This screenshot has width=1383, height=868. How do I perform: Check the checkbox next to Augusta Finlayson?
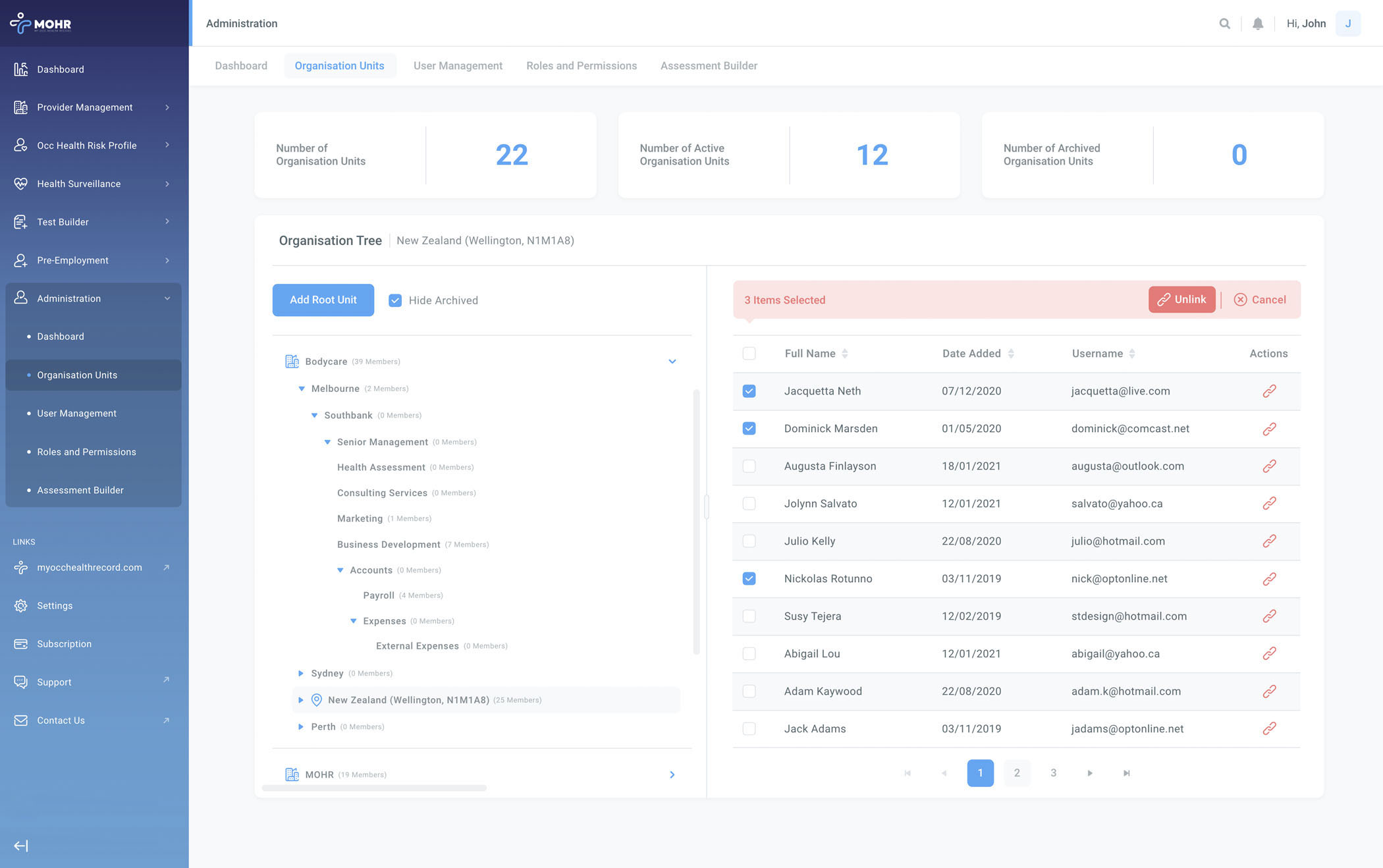[x=750, y=466]
